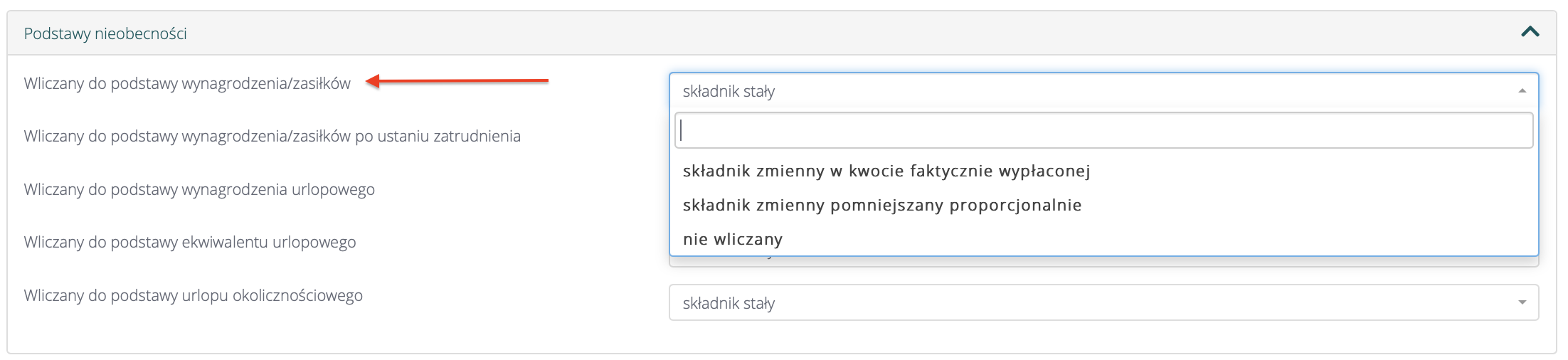Select 'składnik zmienny pomniejszany proporcjonalnie' option
1568x360 pixels.
(x=881, y=205)
